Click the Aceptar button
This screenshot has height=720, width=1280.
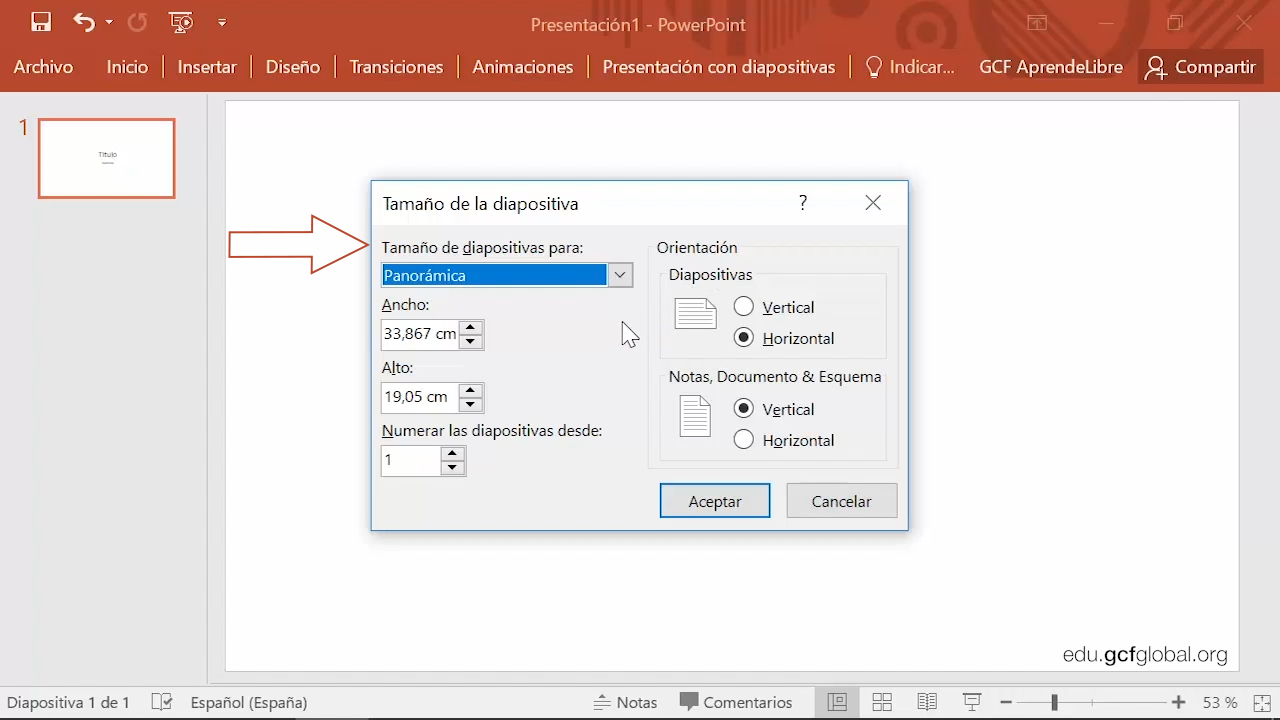715,501
